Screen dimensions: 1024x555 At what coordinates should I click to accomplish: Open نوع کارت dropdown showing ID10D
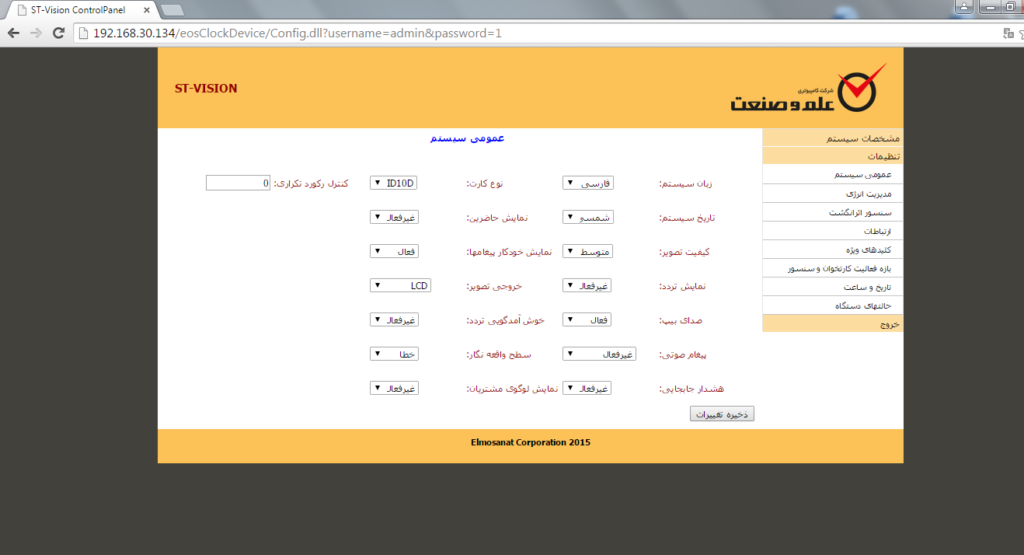click(393, 183)
